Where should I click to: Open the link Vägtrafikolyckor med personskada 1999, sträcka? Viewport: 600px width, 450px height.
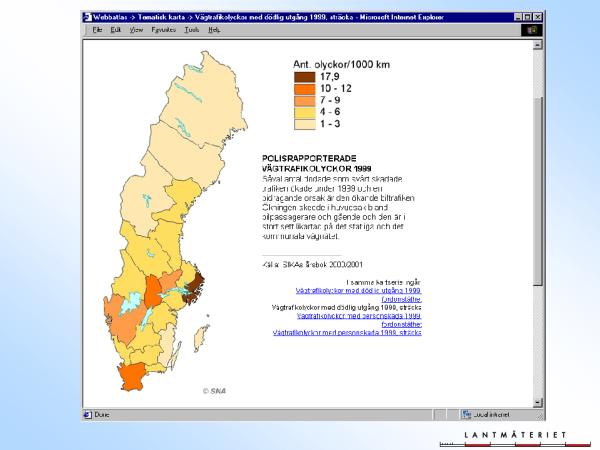pyautogui.click(x=358, y=332)
